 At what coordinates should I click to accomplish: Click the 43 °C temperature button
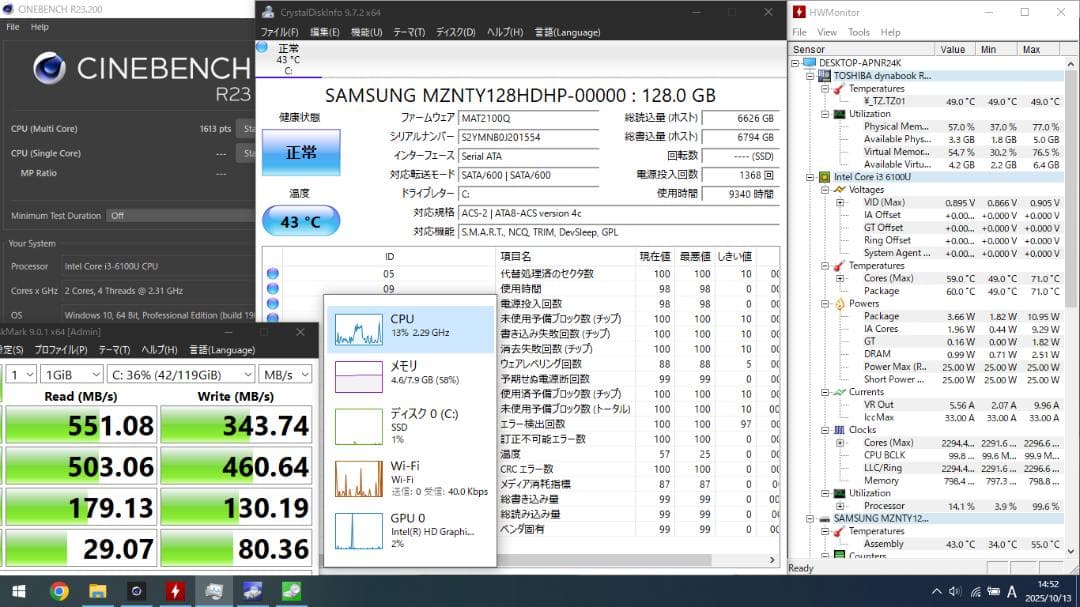click(x=301, y=221)
